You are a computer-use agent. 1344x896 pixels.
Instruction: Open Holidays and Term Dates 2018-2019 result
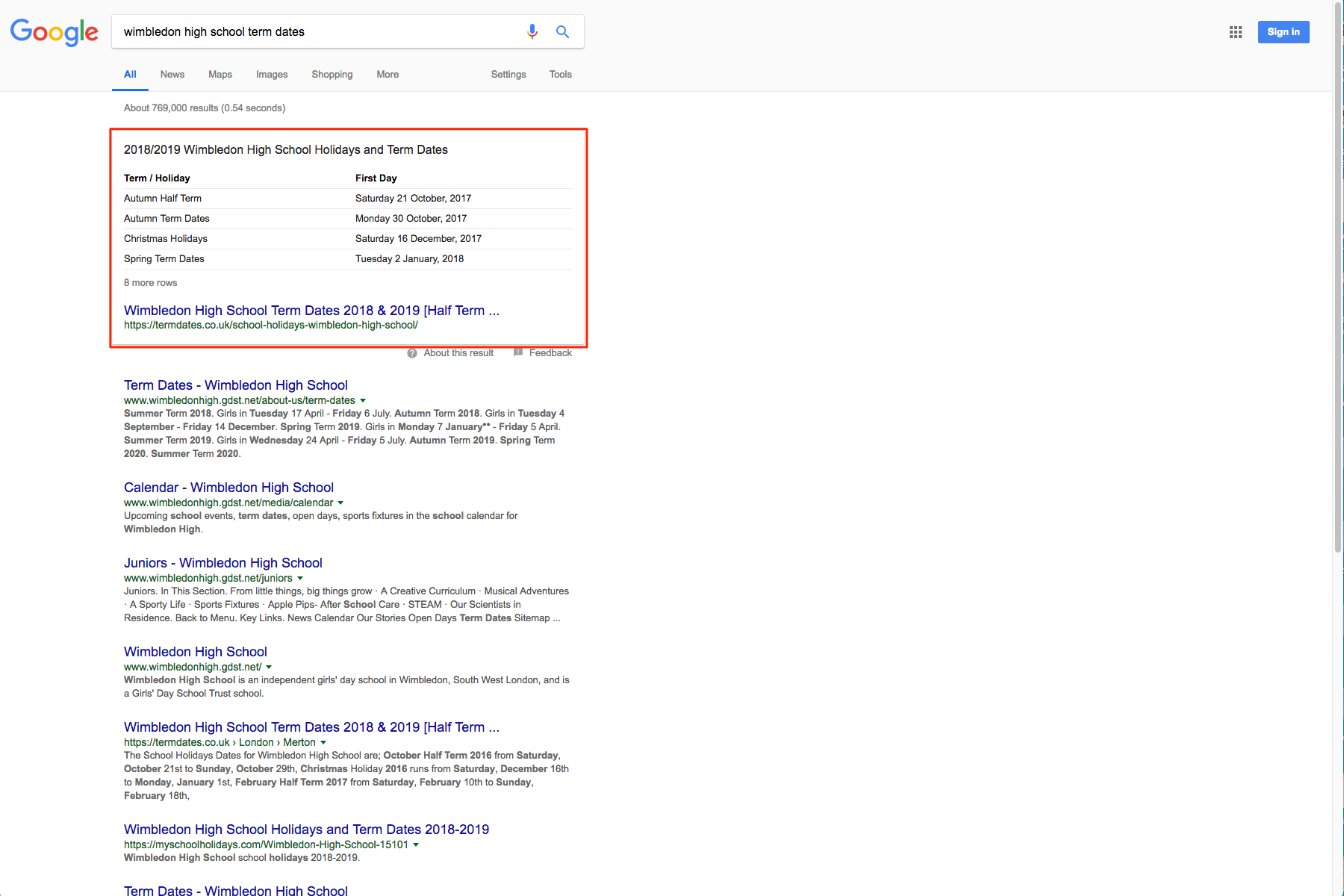(x=306, y=830)
